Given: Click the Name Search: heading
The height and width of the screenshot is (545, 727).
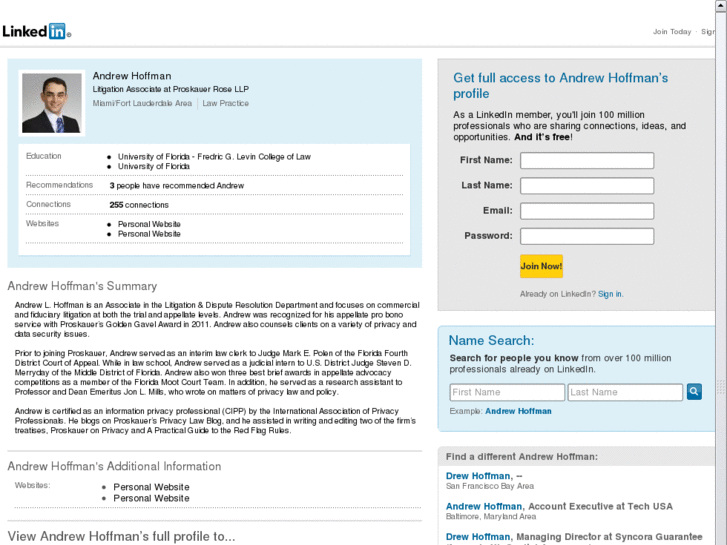Looking at the screenshot, I should click(491, 340).
